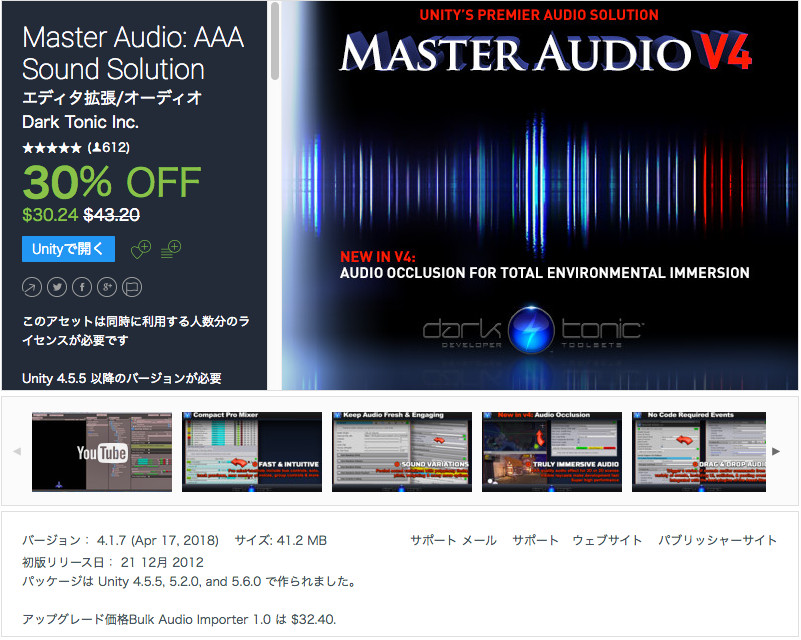Open the Audio Occlusion thumbnail
801x640 pixels.
(552, 452)
